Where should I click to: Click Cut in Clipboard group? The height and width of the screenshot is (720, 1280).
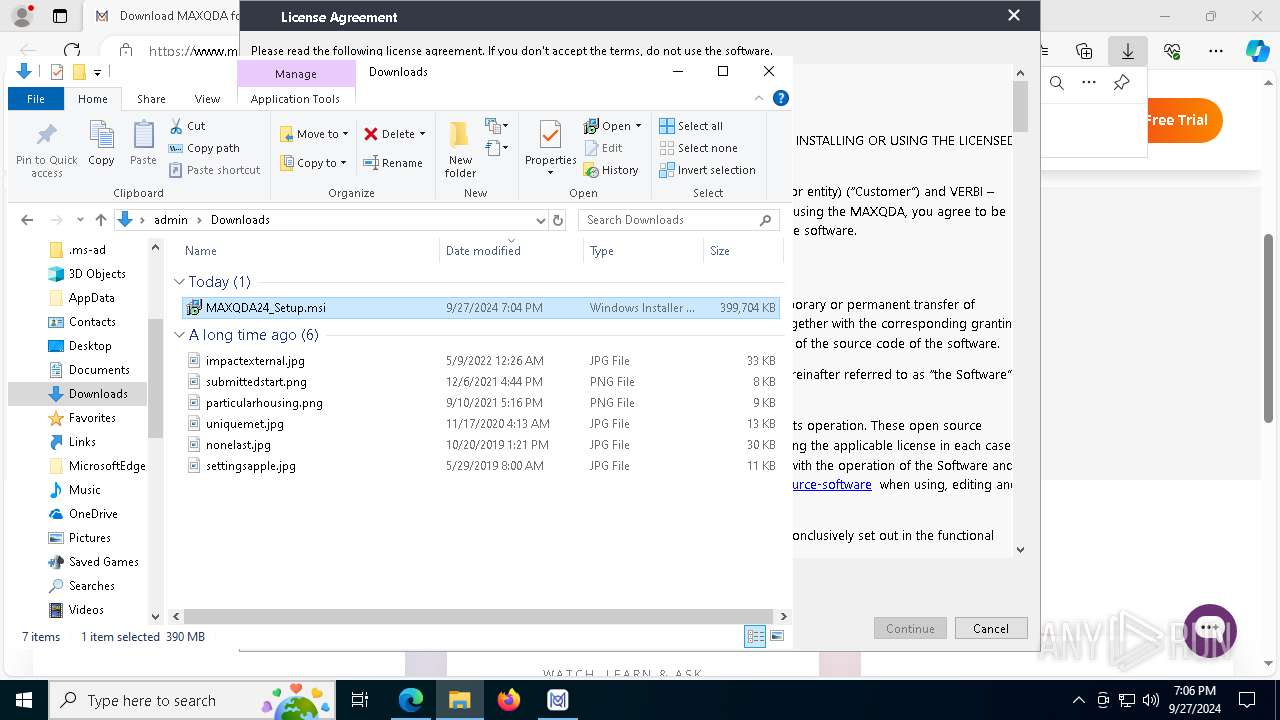pos(187,126)
